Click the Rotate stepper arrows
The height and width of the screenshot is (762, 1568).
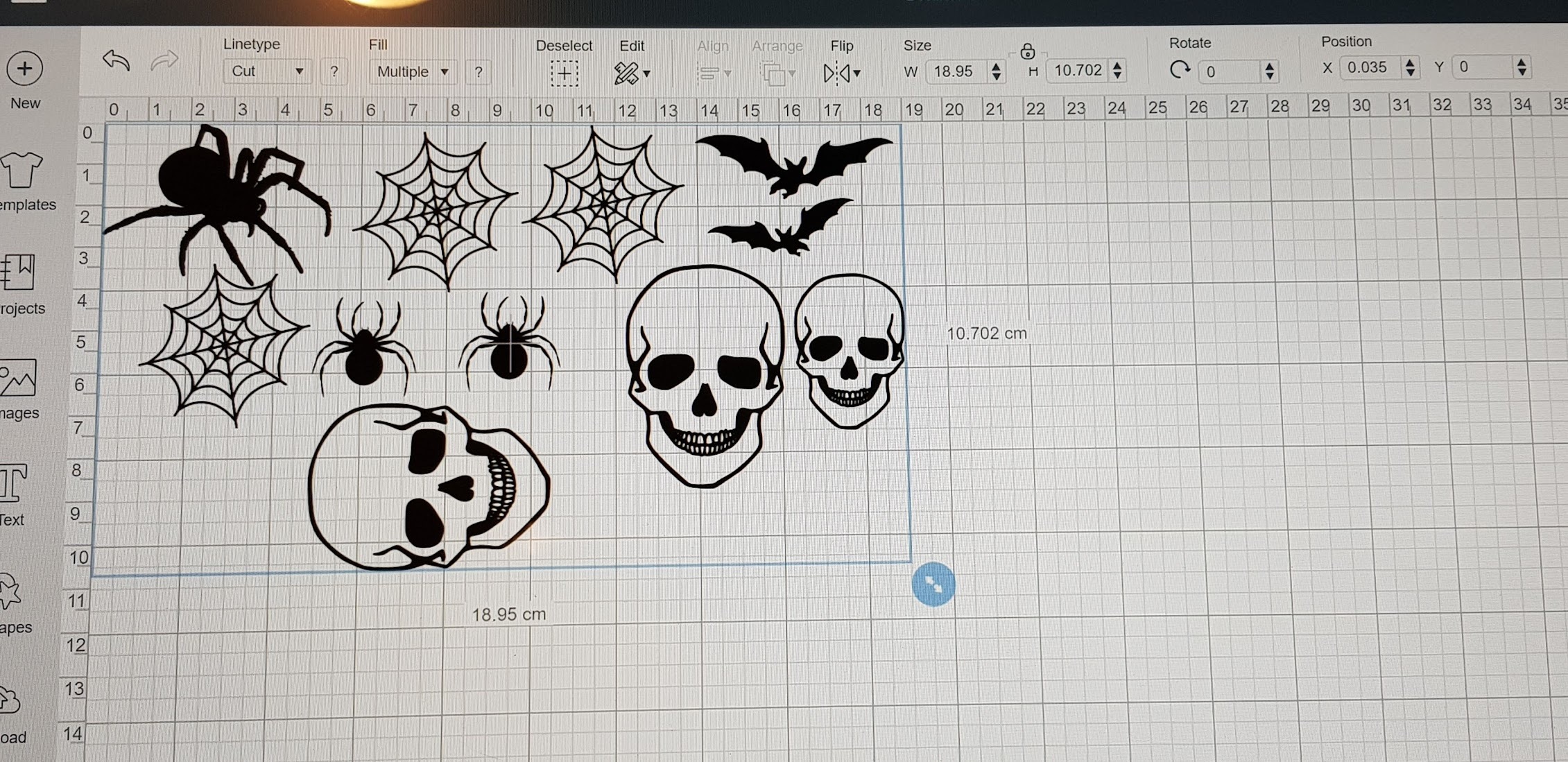pyautogui.click(x=1270, y=71)
